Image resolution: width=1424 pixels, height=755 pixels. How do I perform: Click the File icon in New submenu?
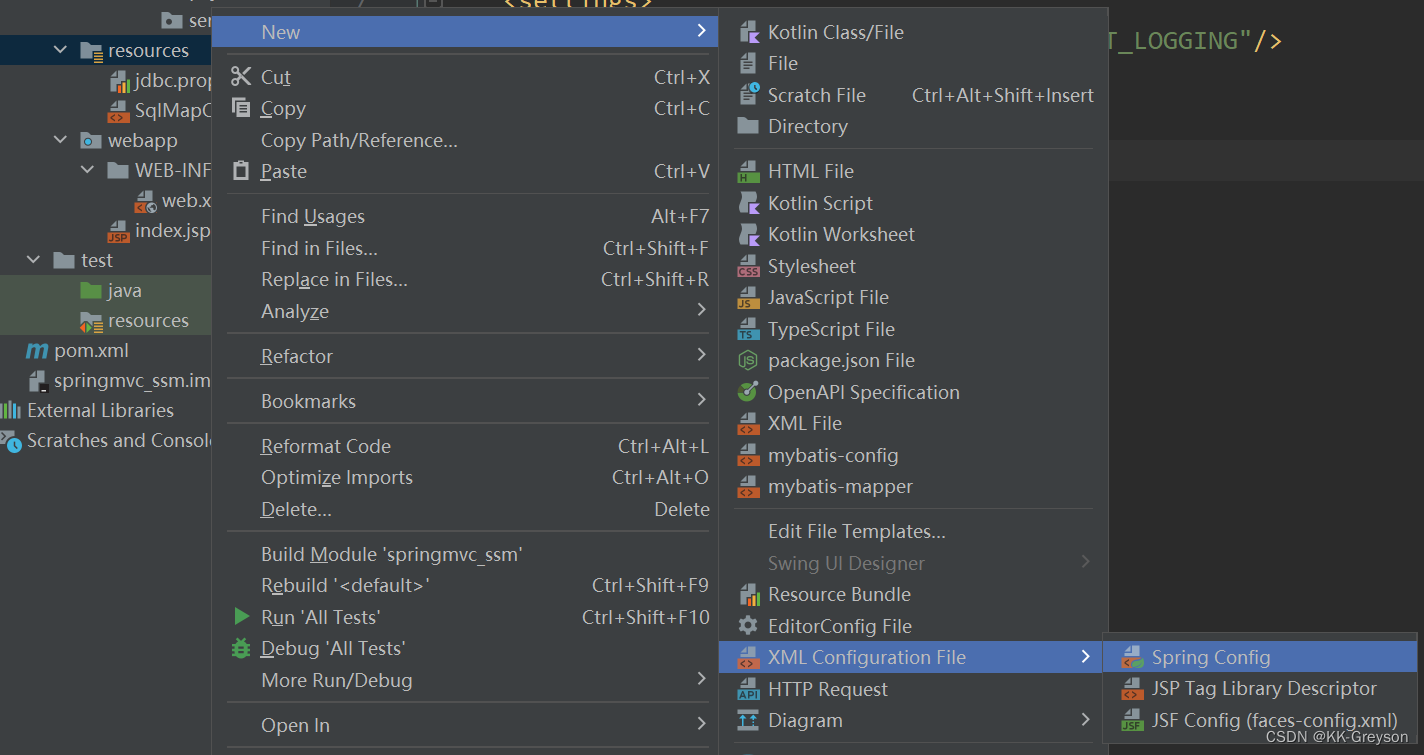749,63
